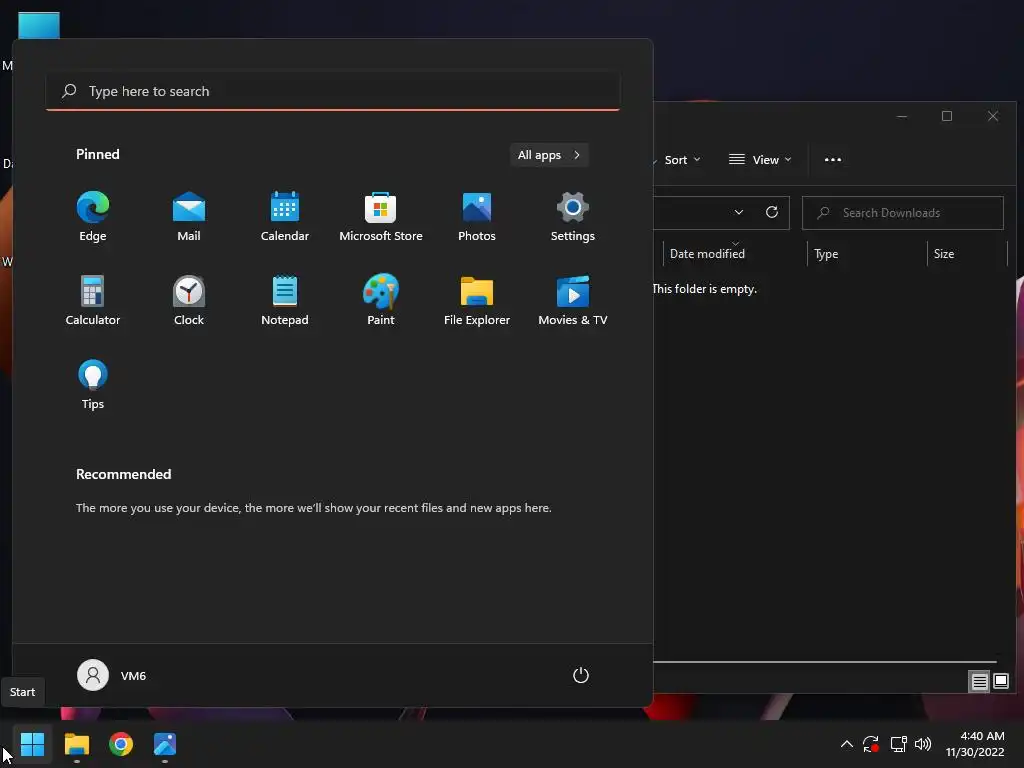1024x768 pixels.
Task: Launch the Calculator app
Action: [x=93, y=301]
